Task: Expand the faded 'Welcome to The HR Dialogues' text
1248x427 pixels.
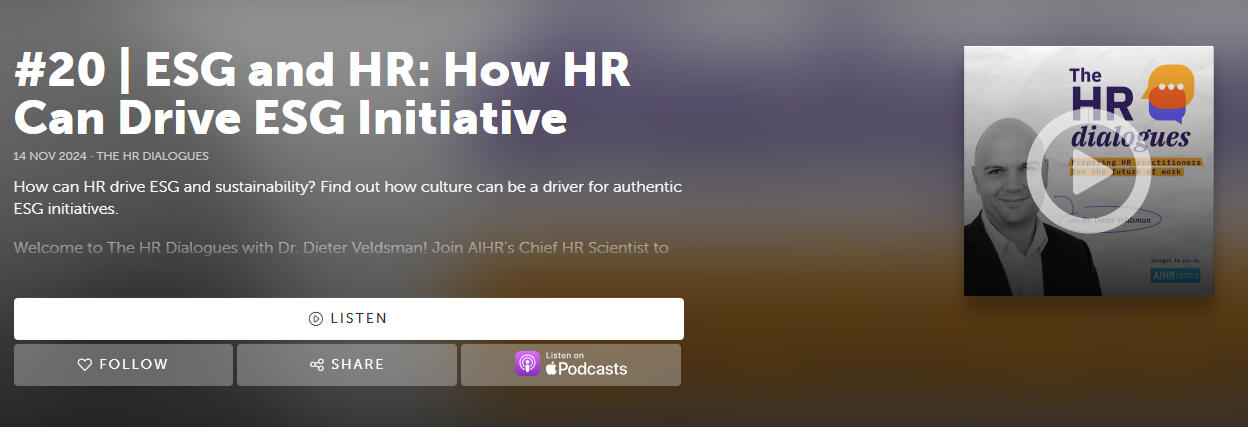Action: tap(340, 247)
